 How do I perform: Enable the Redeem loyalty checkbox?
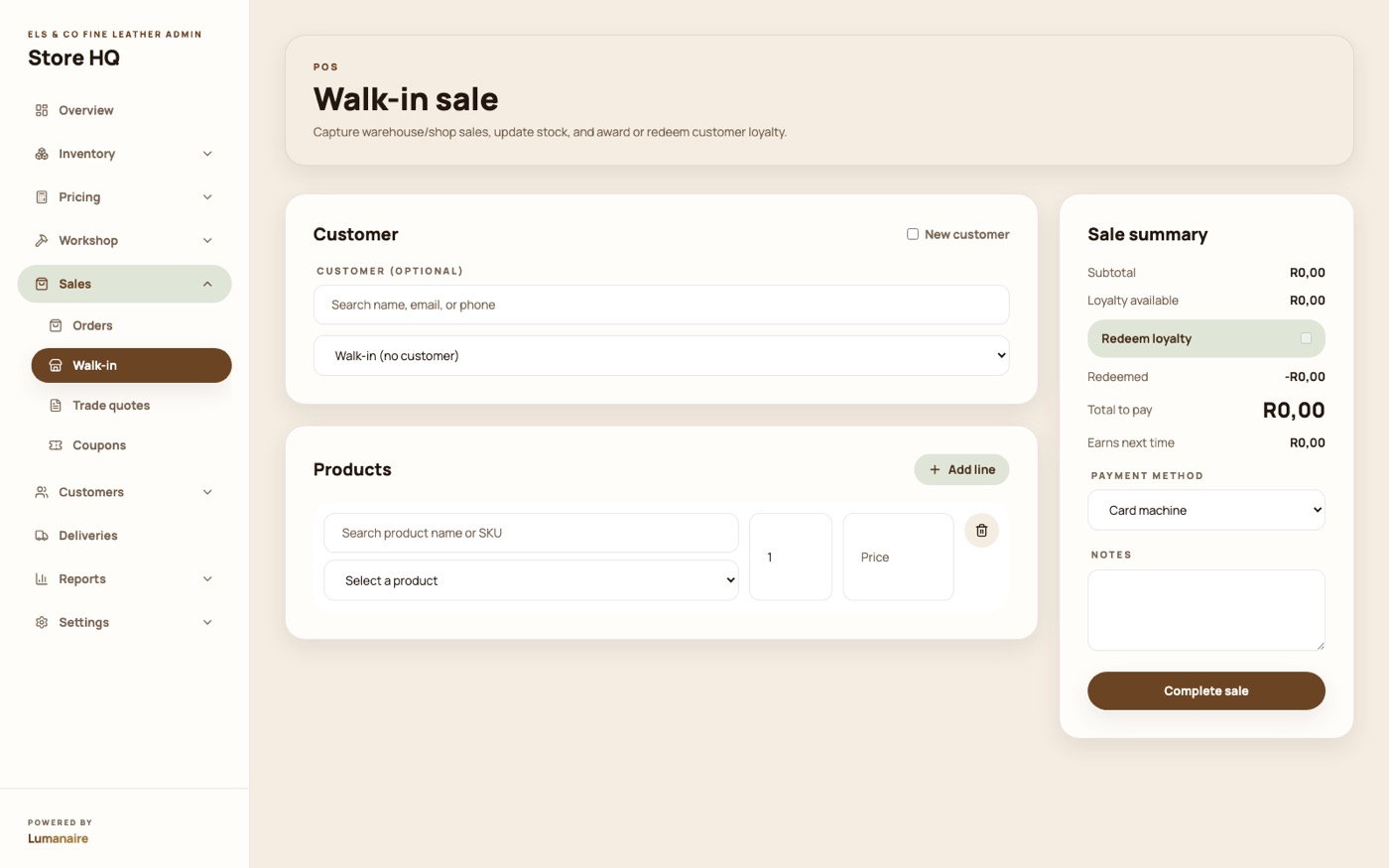click(1306, 338)
